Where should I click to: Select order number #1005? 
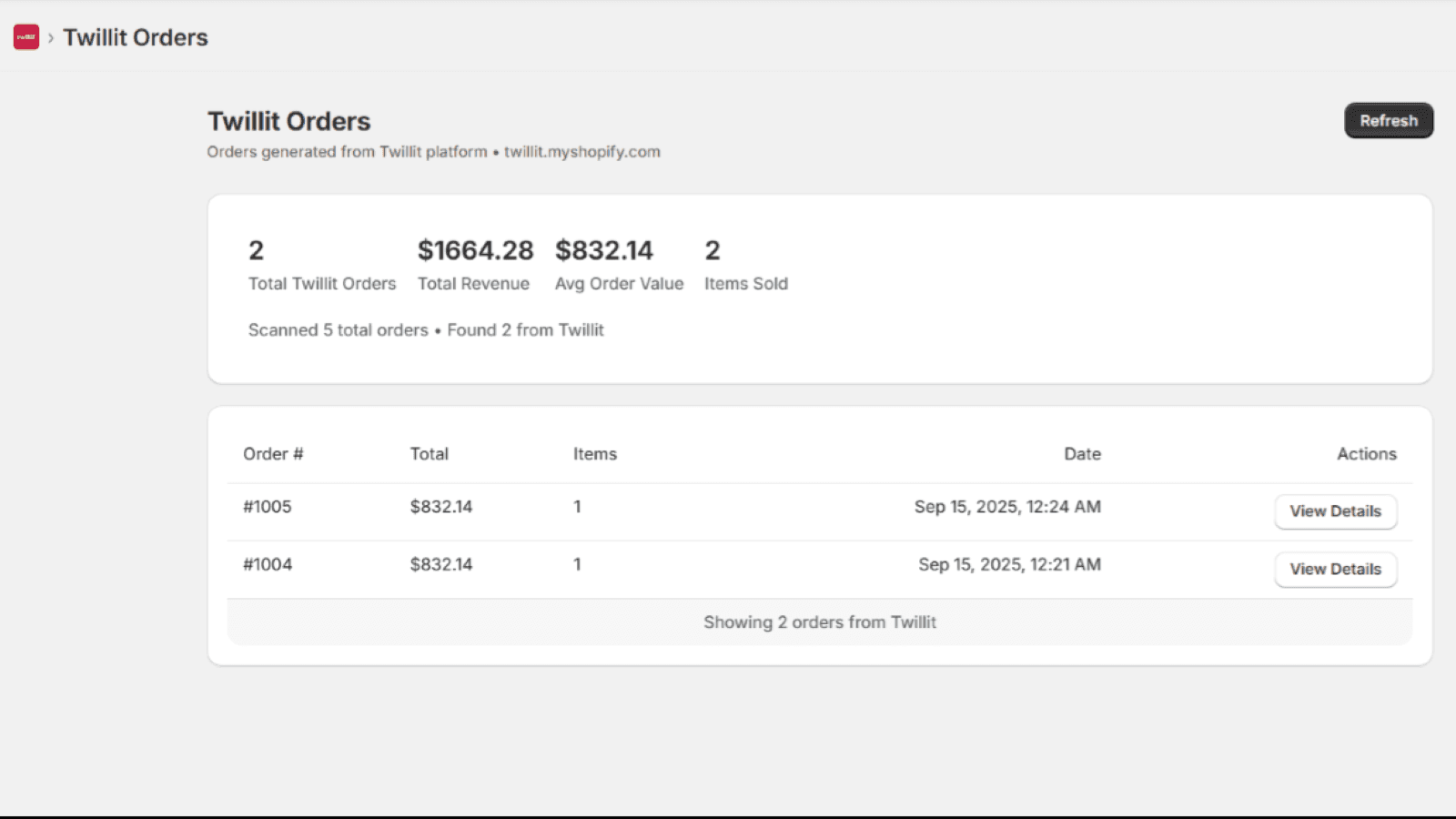point(268,507)
